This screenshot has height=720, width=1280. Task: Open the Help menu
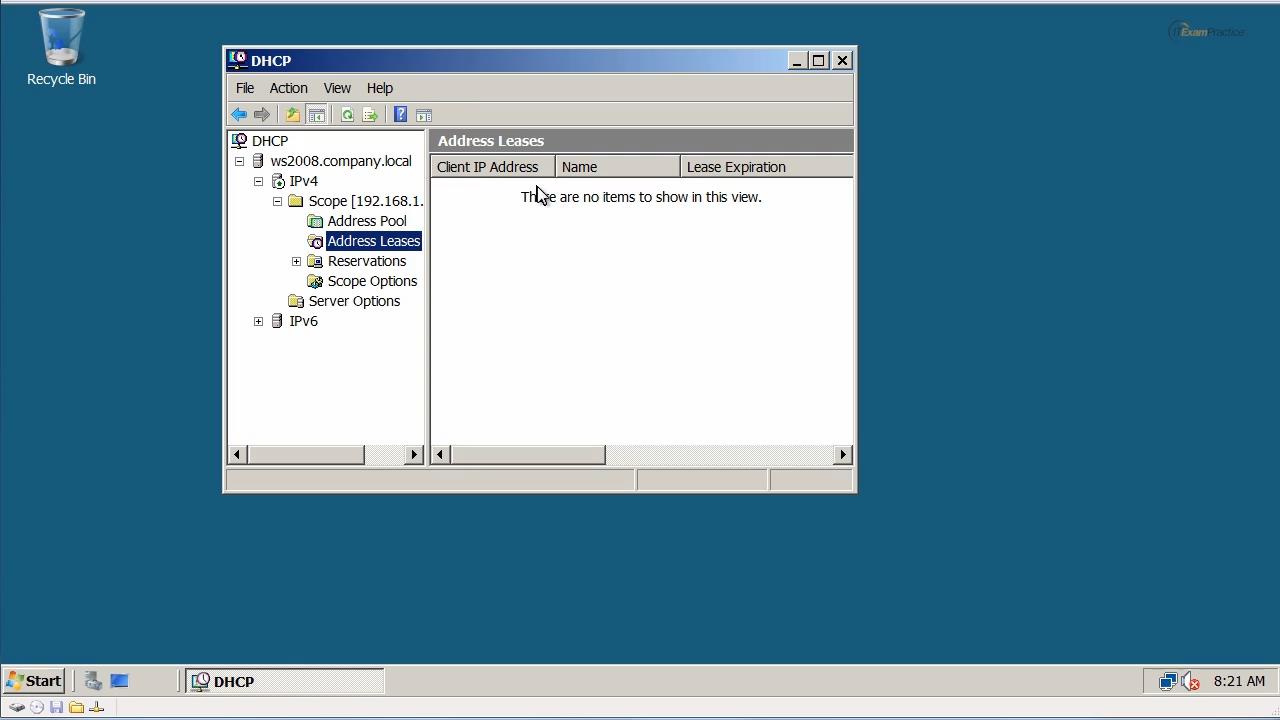pos(380,88)
